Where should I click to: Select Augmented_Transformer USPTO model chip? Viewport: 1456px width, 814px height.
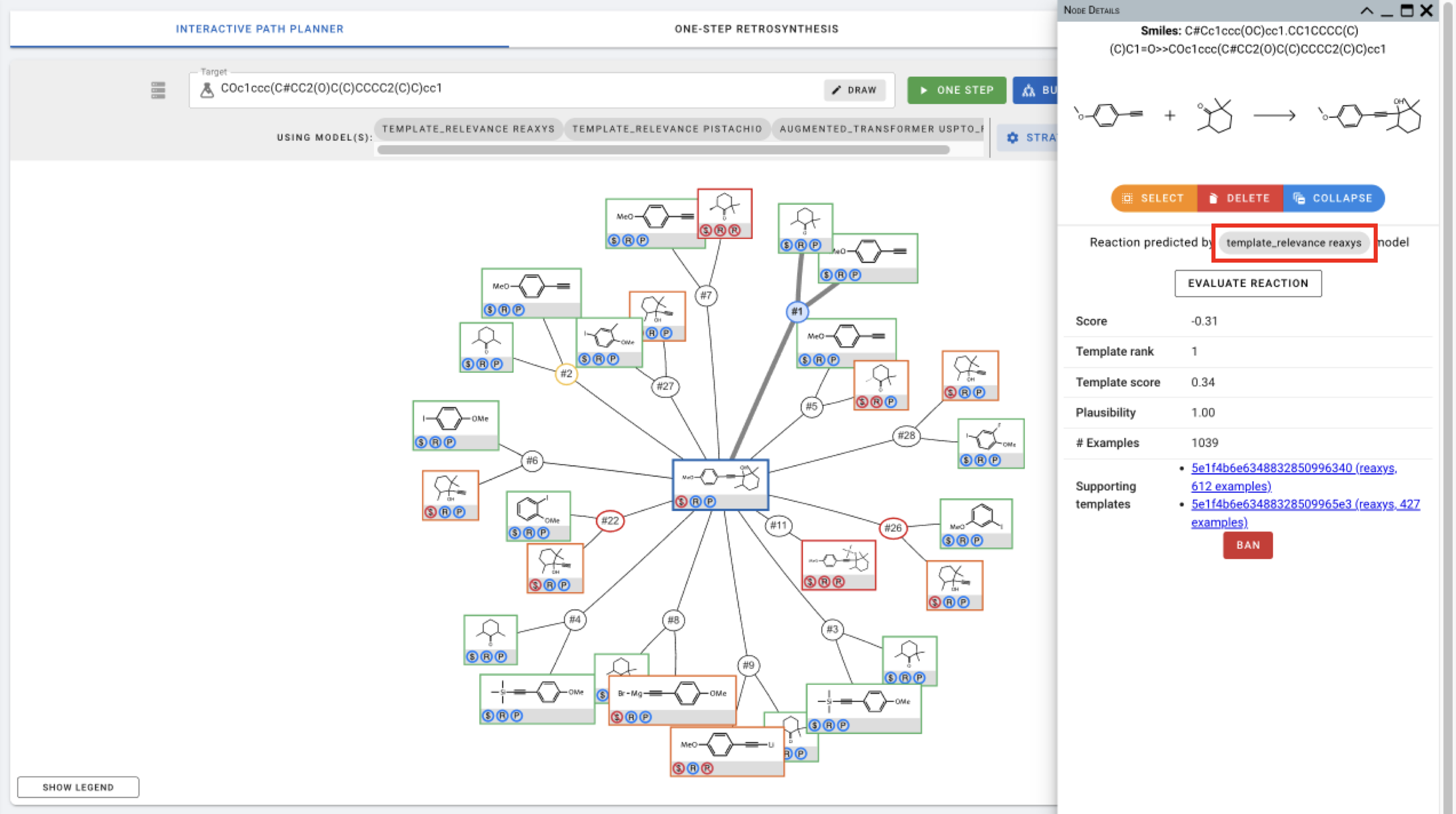[878, 129]
